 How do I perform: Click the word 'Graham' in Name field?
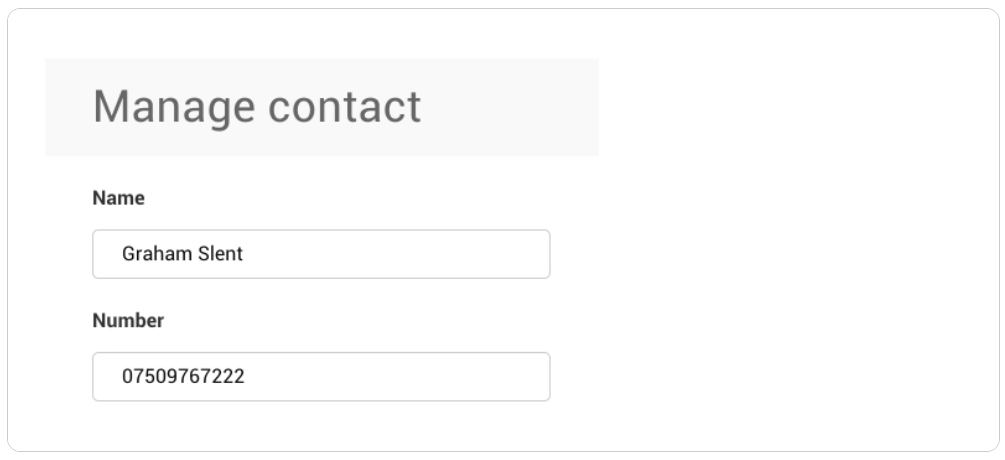pos(157,254)
